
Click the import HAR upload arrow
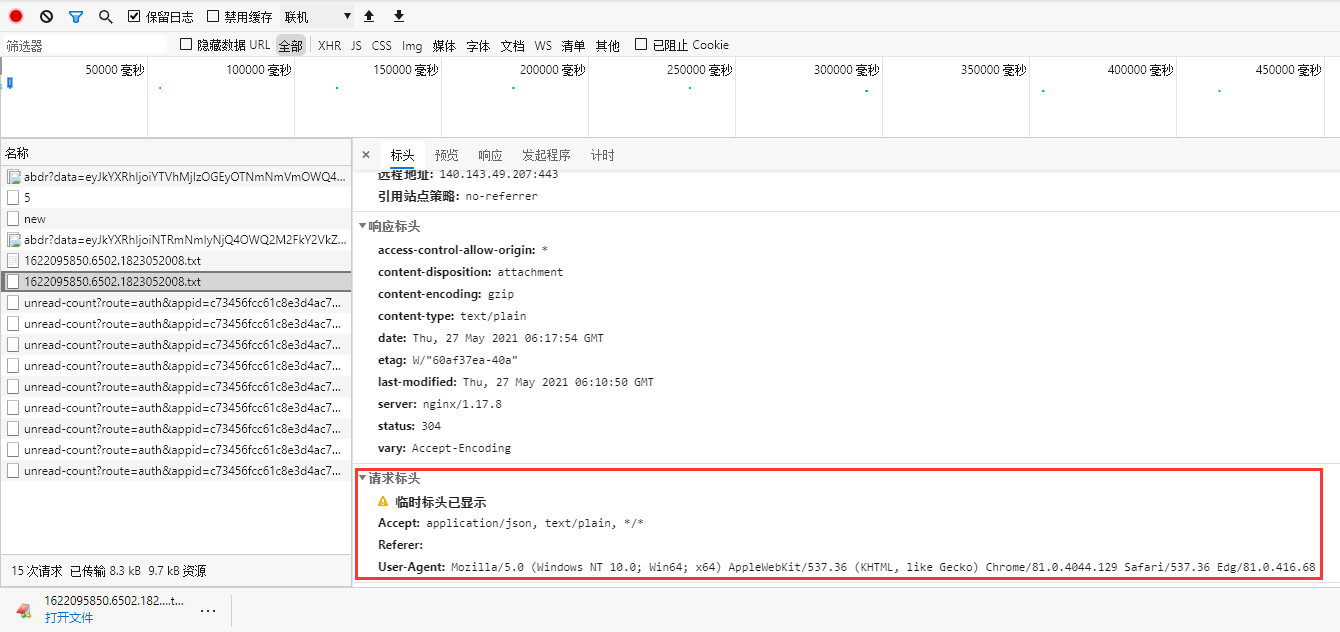pos(369,17)
